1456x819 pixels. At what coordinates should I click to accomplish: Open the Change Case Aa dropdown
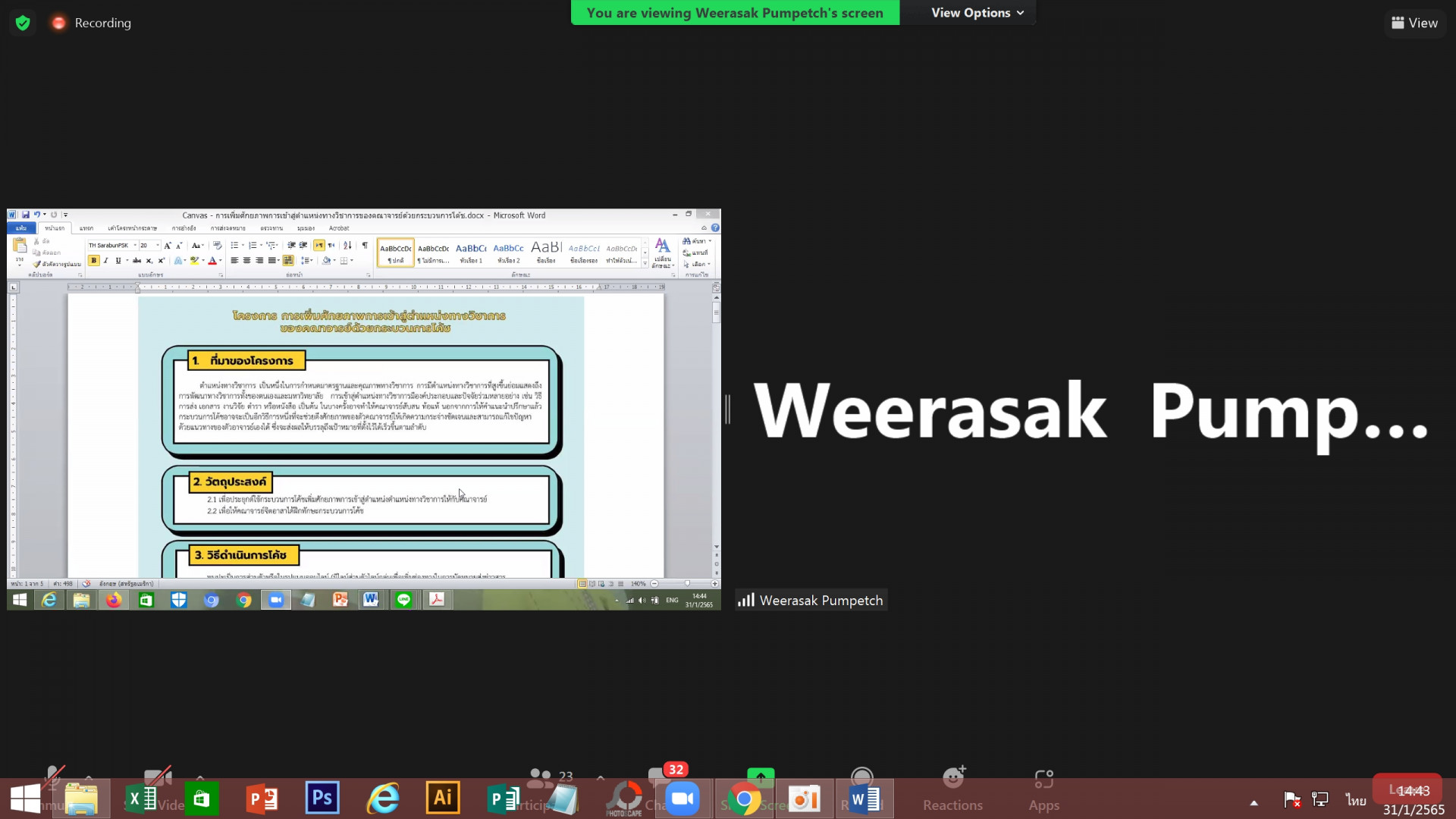tap(197, 245)
